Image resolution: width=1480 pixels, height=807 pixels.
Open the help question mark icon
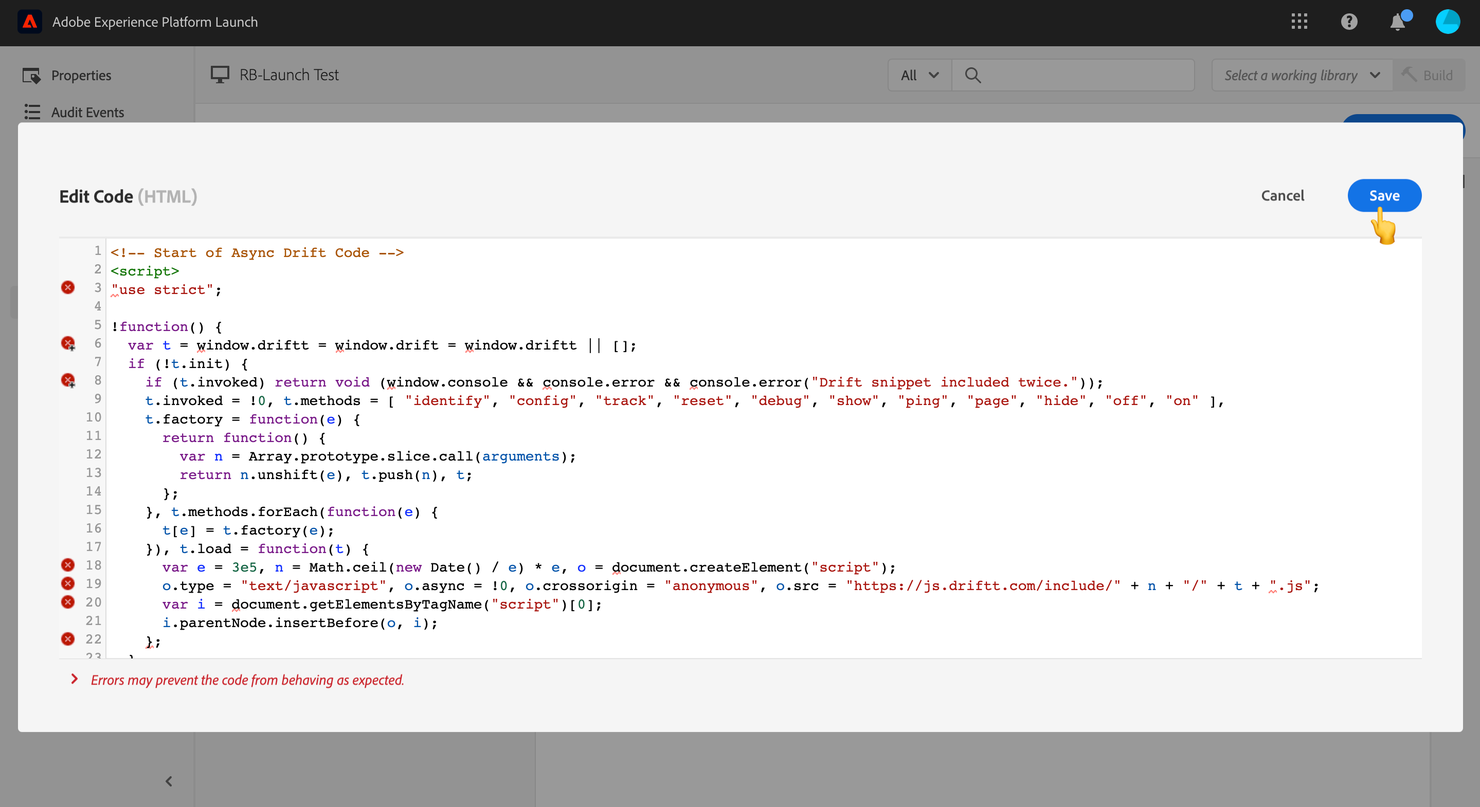(1349, 21)
